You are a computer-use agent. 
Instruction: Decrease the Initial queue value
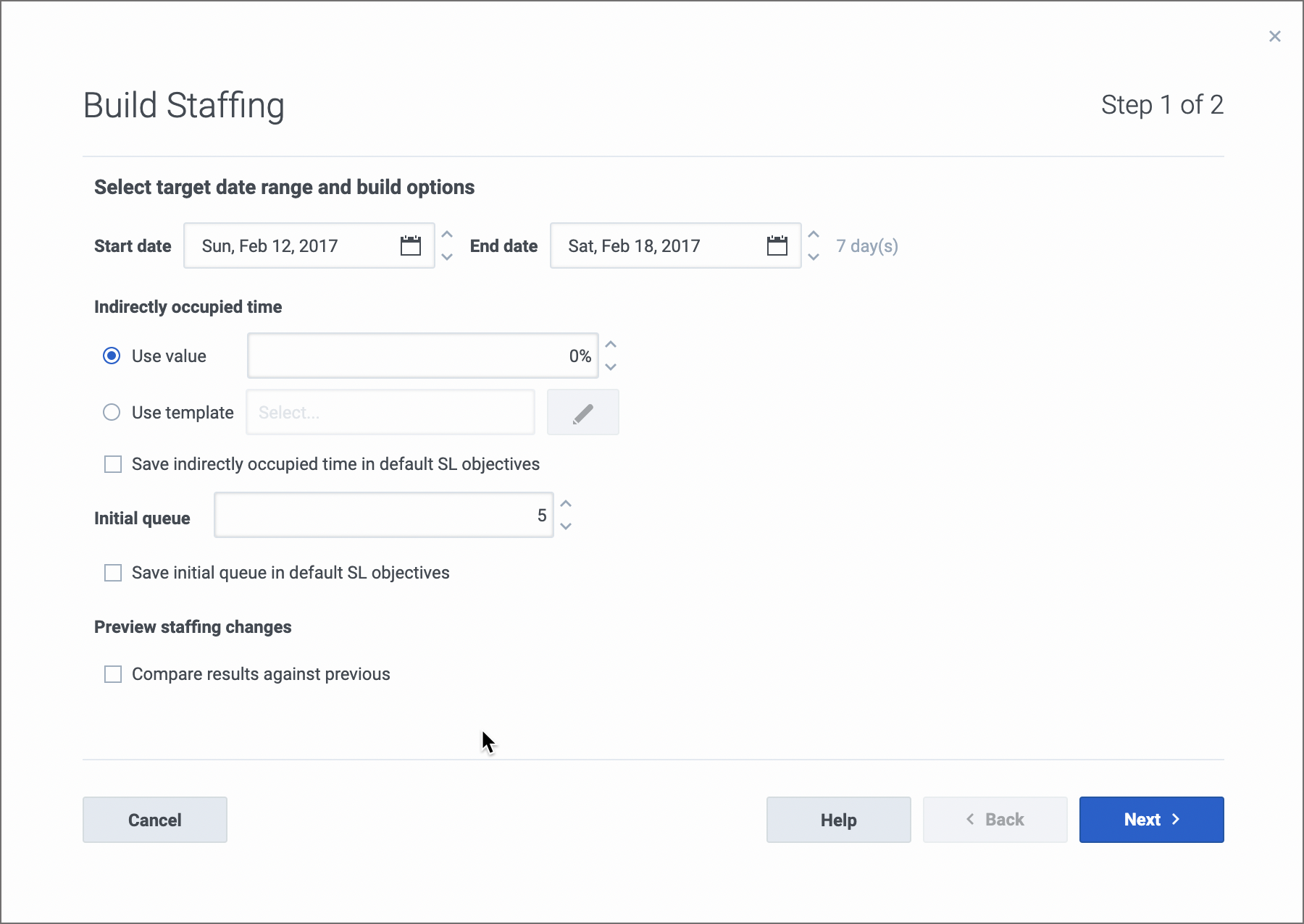(566, 526)
